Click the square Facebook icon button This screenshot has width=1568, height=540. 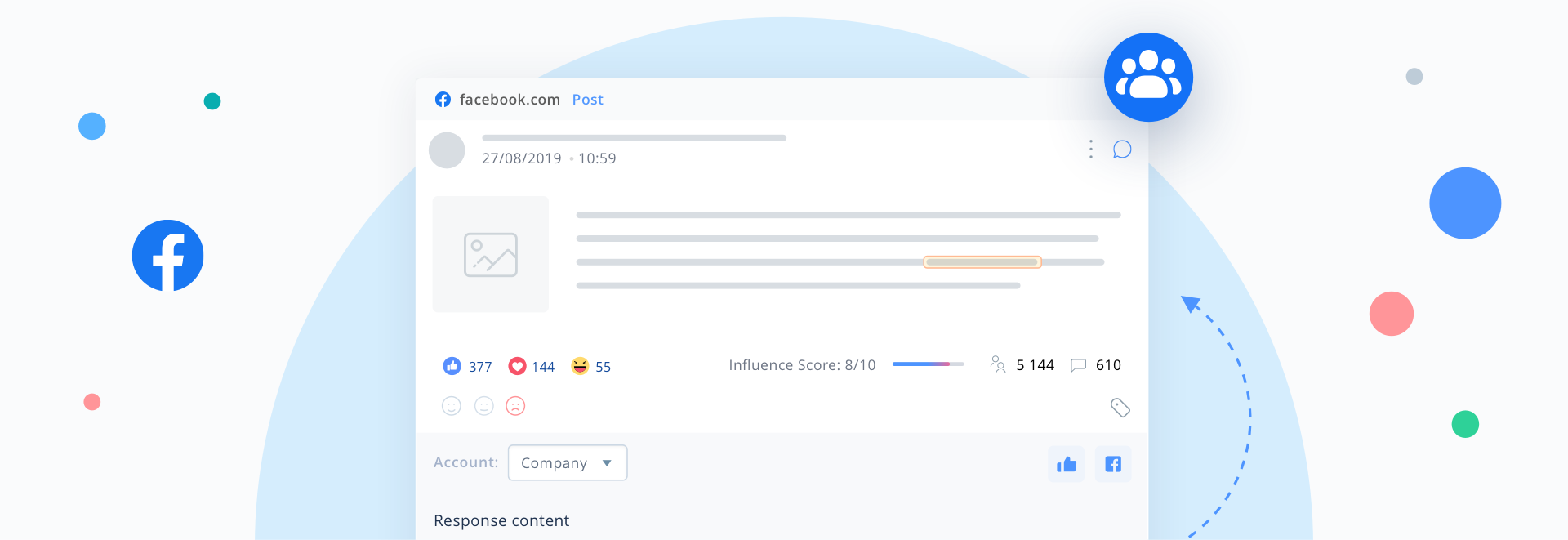(x=1113, y=464)
